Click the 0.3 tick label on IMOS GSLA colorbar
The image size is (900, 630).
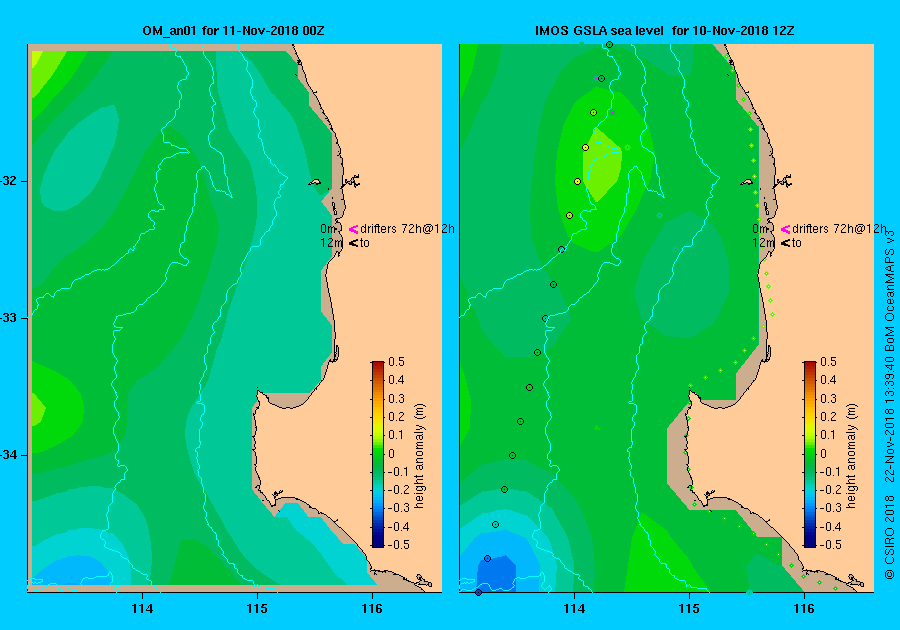point(828,398)
